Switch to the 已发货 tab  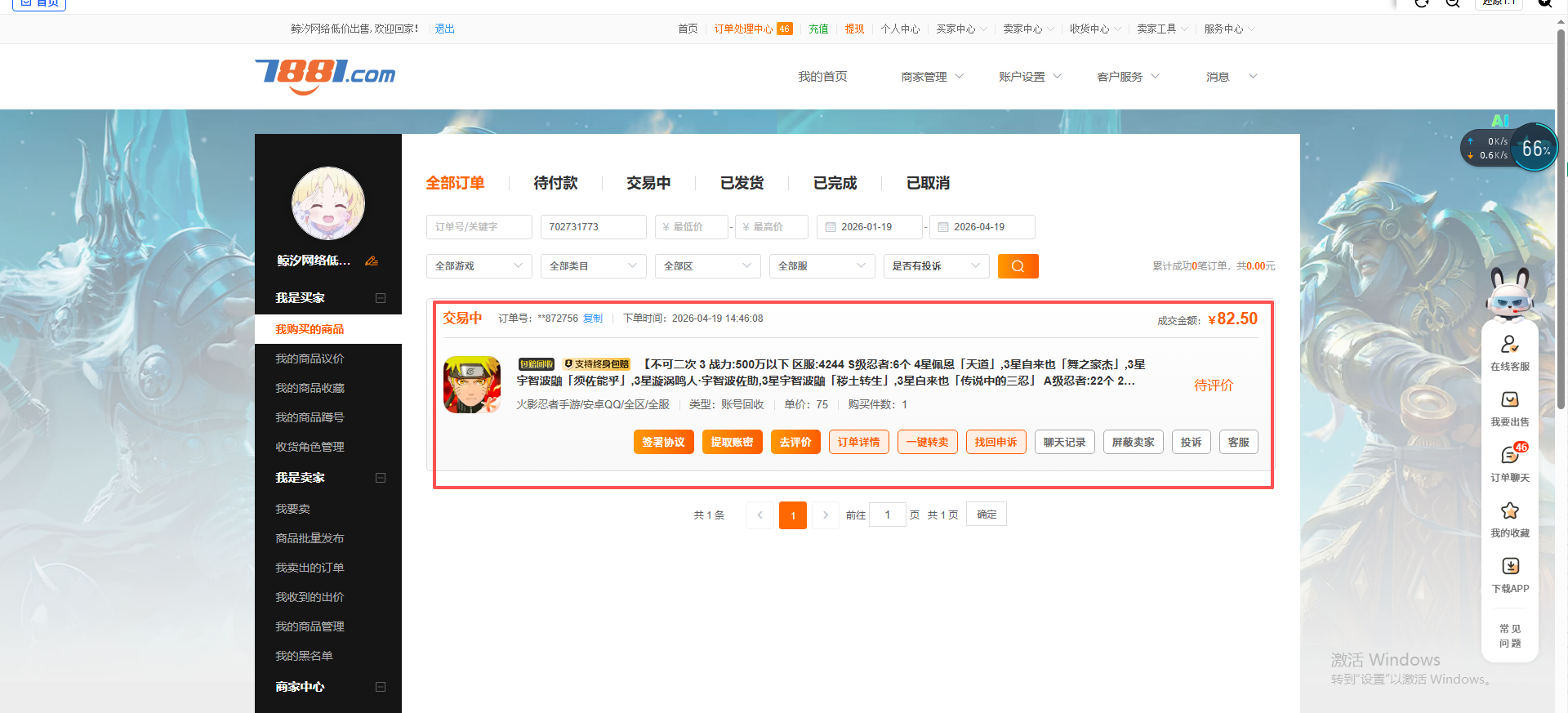tap(742, 183)
